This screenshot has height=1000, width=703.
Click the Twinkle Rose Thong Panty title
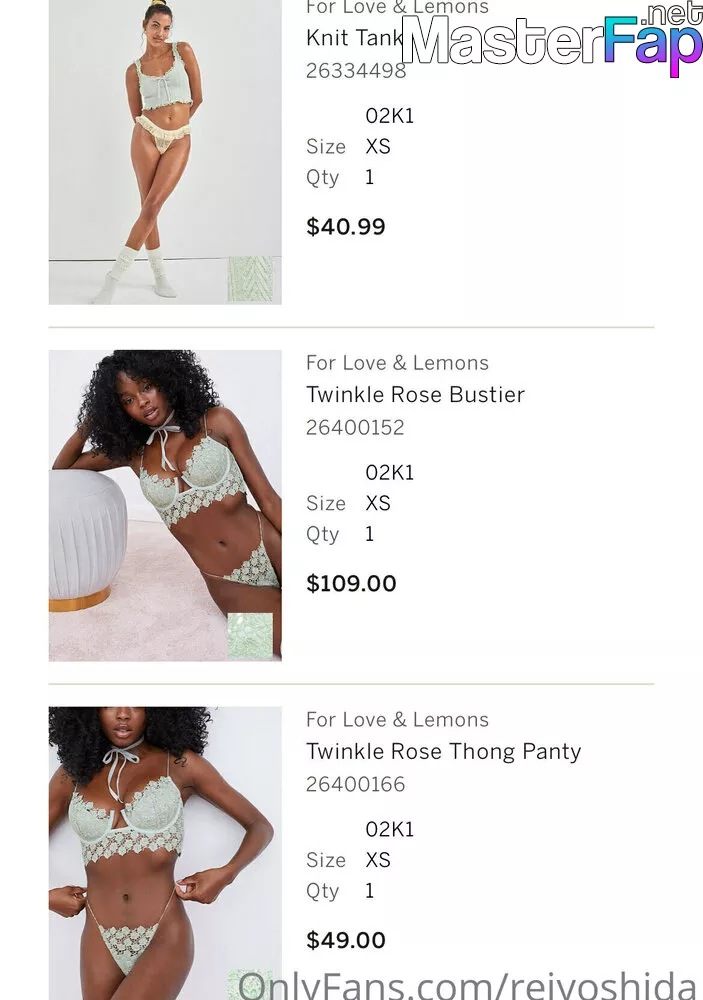[443, 751]
